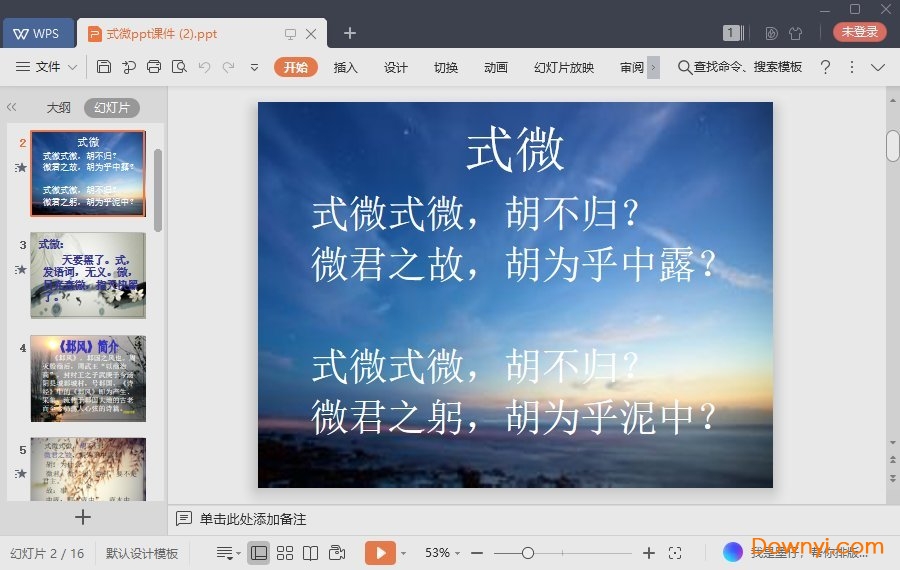Close the 式微ppt课件 document tab
This screenshot has height=570, width=900.
(x=311, y=34)
